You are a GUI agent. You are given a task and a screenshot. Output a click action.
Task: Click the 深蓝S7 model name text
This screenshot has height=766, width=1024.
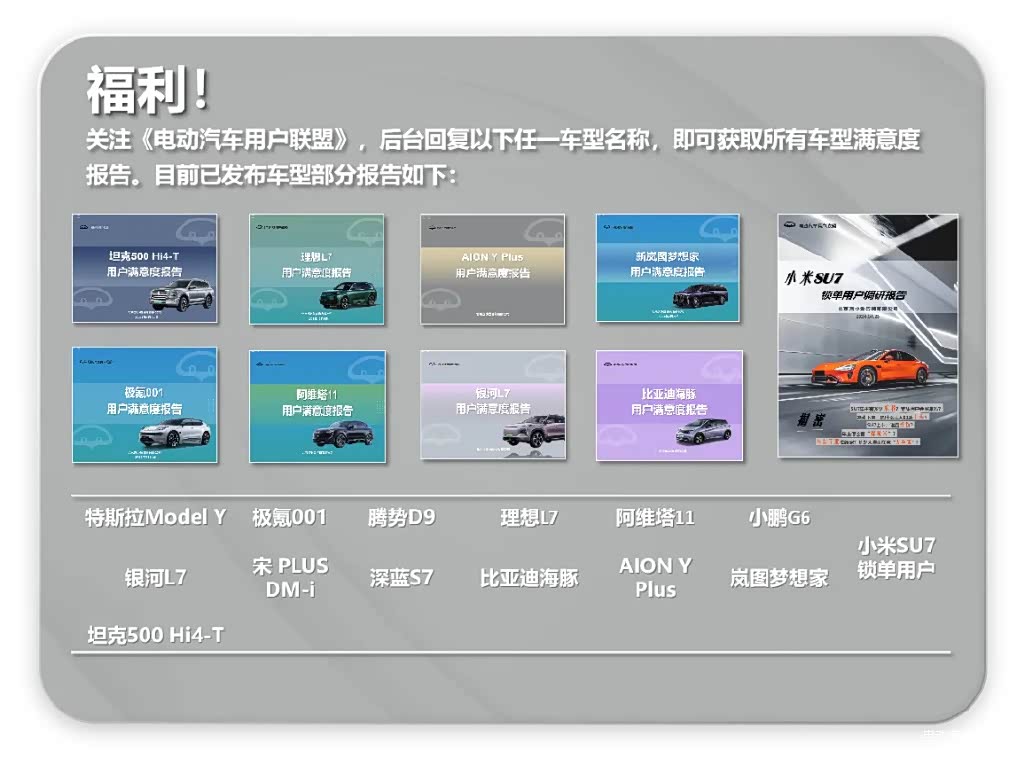401,578
